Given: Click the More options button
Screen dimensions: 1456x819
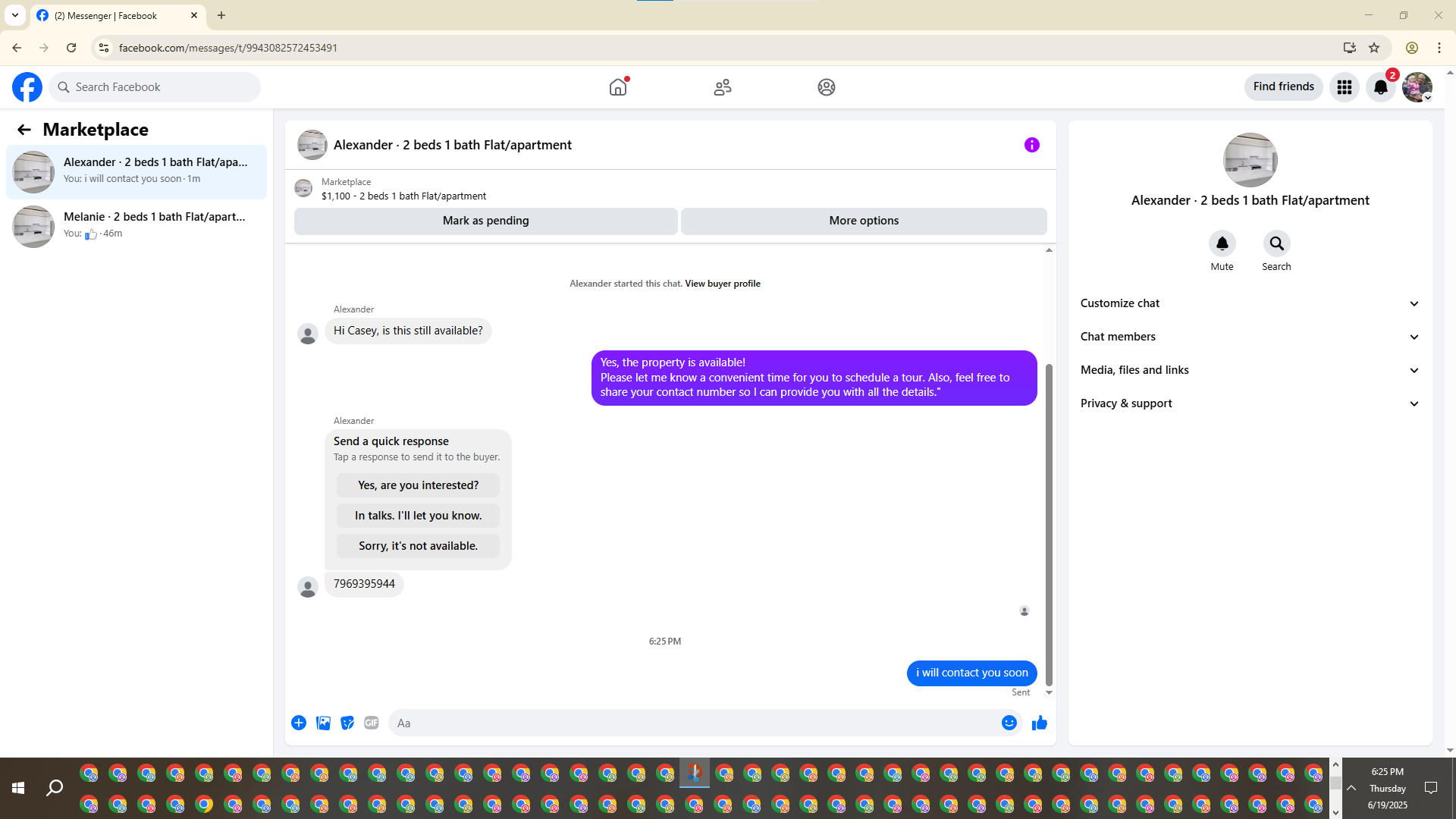Looking at the screenshot, I should click(x=864, y=221).
